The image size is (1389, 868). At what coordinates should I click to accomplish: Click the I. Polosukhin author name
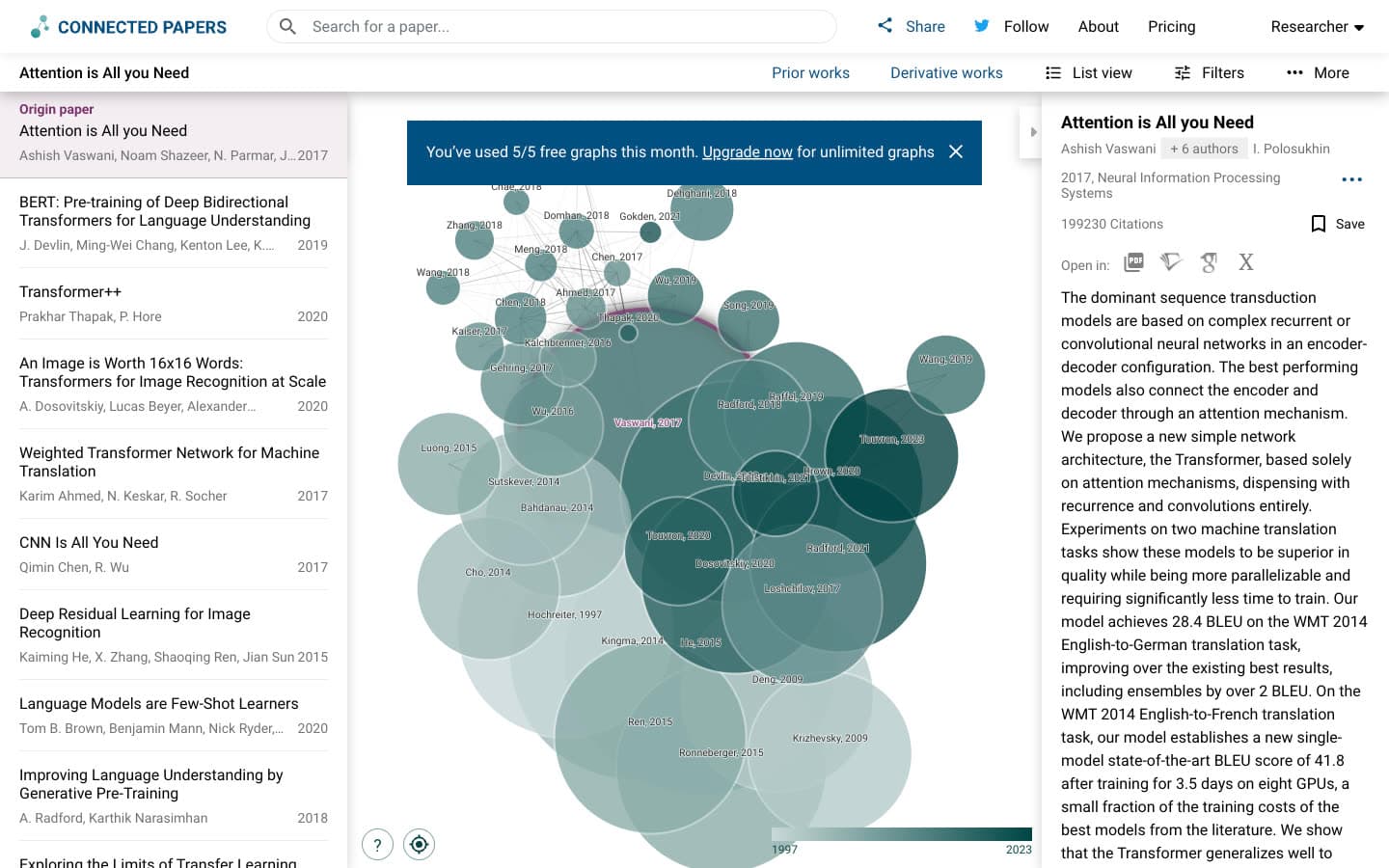point(1291,149)
